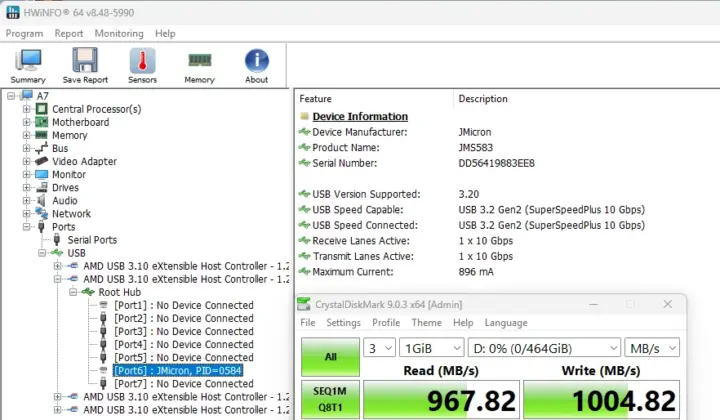
Task: Open CrystalDiskMark Theme menu
Action: coord(427,323)
